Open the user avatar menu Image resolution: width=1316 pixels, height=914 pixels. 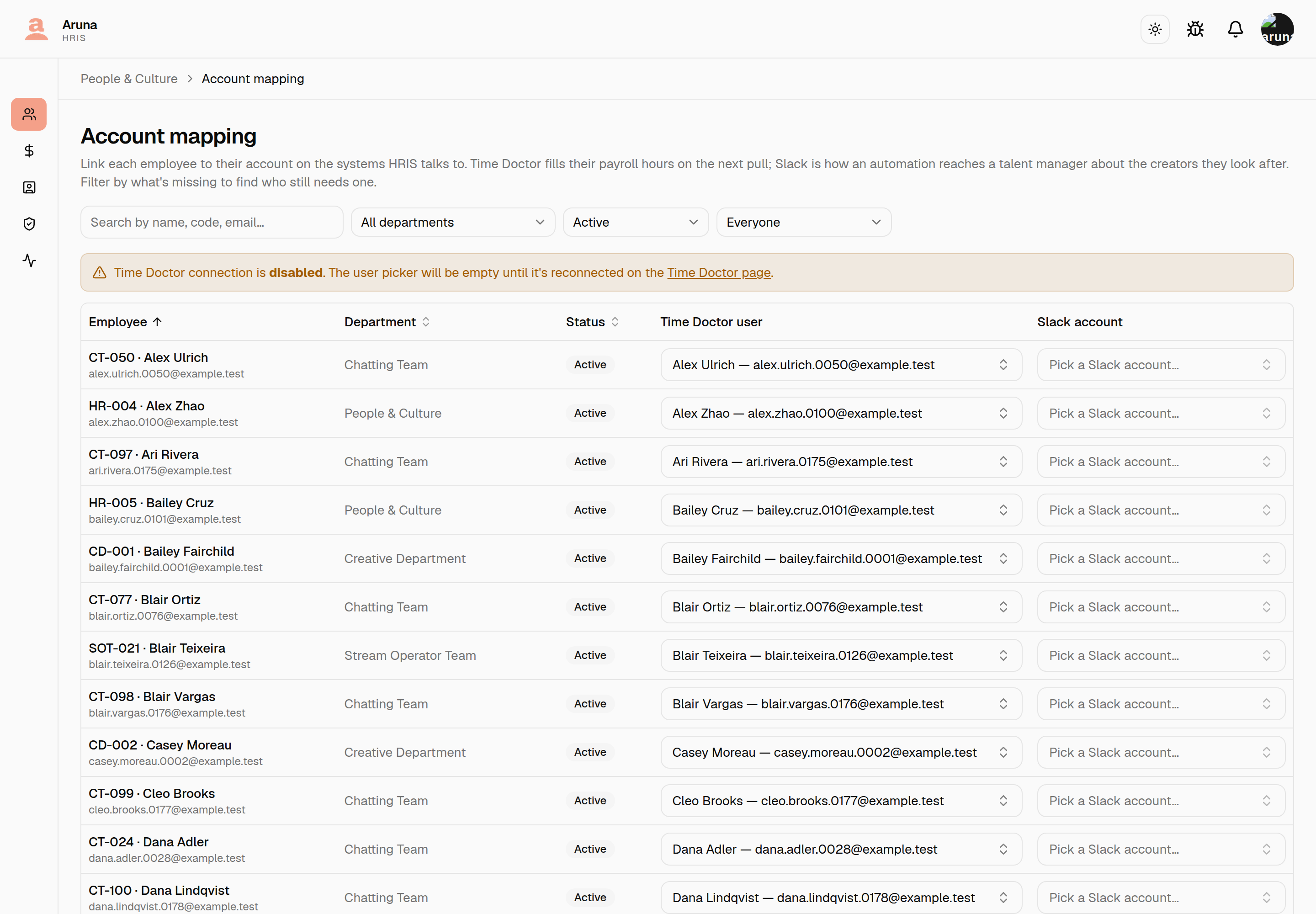click(x=1277, y=29)
